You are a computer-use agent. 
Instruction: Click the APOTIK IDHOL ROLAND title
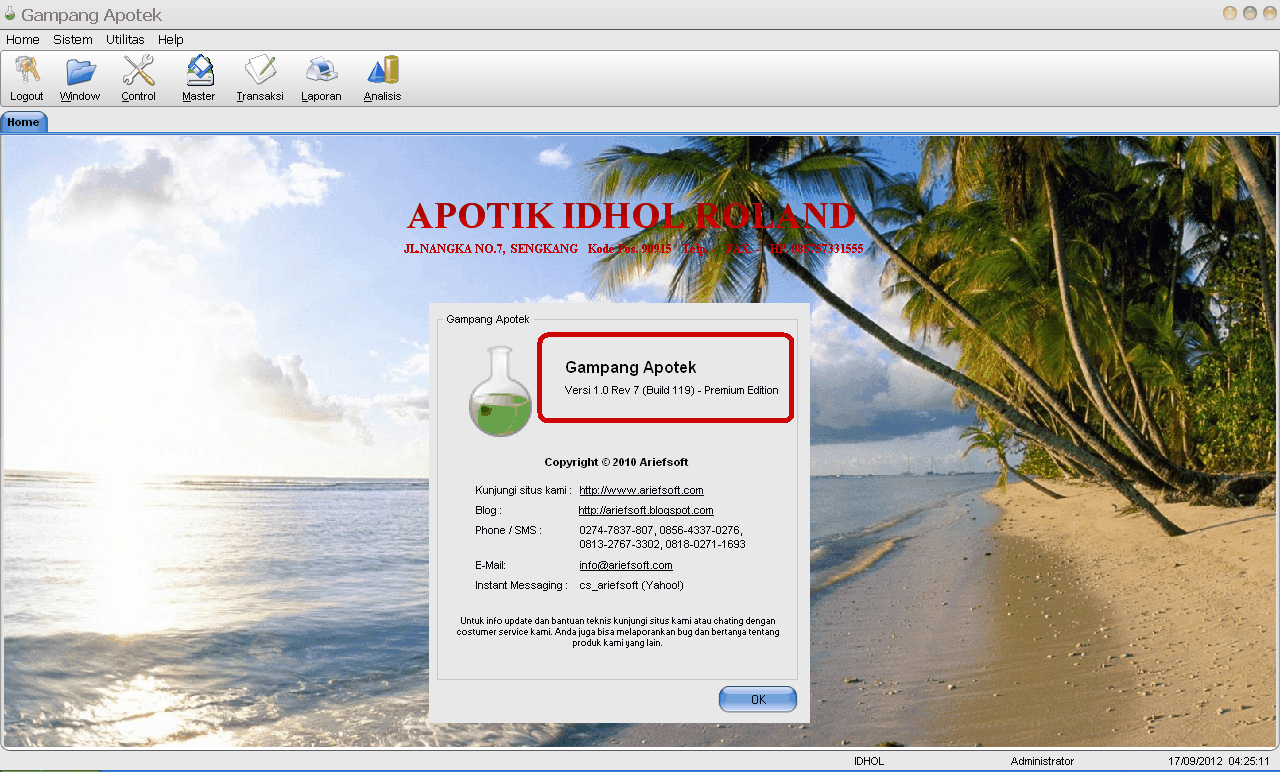[632, 216]
